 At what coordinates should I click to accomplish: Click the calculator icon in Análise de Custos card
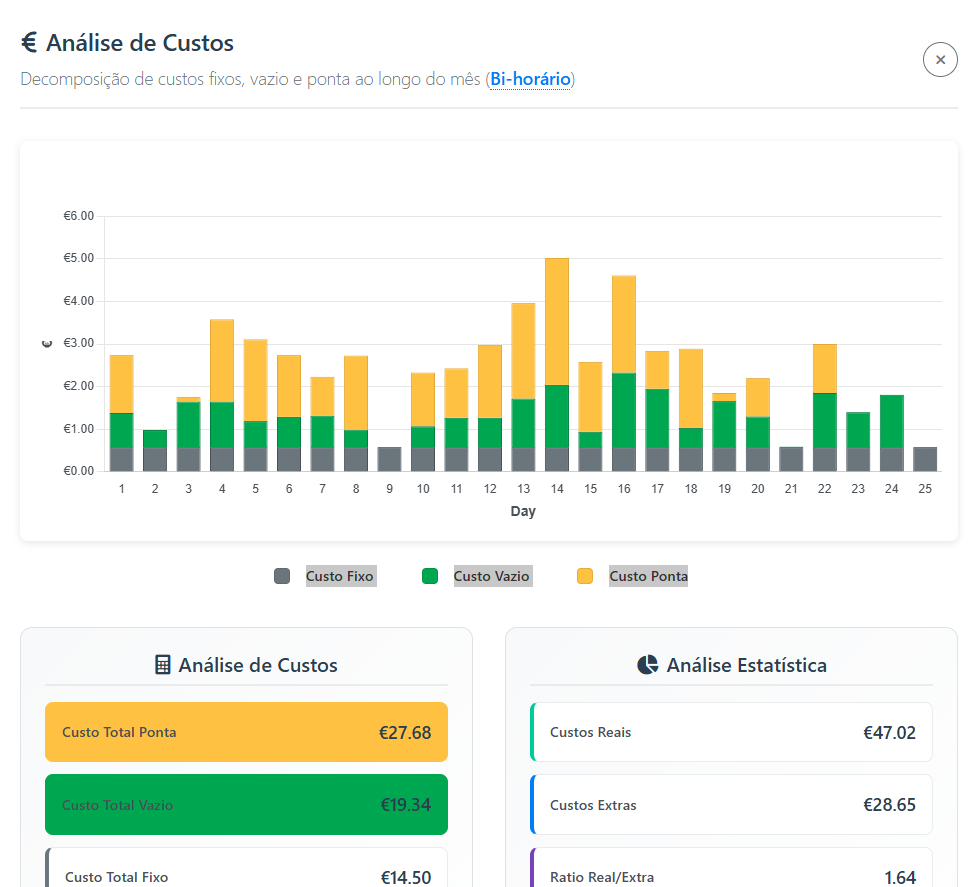pyautogui.click(x=161, y=664)
